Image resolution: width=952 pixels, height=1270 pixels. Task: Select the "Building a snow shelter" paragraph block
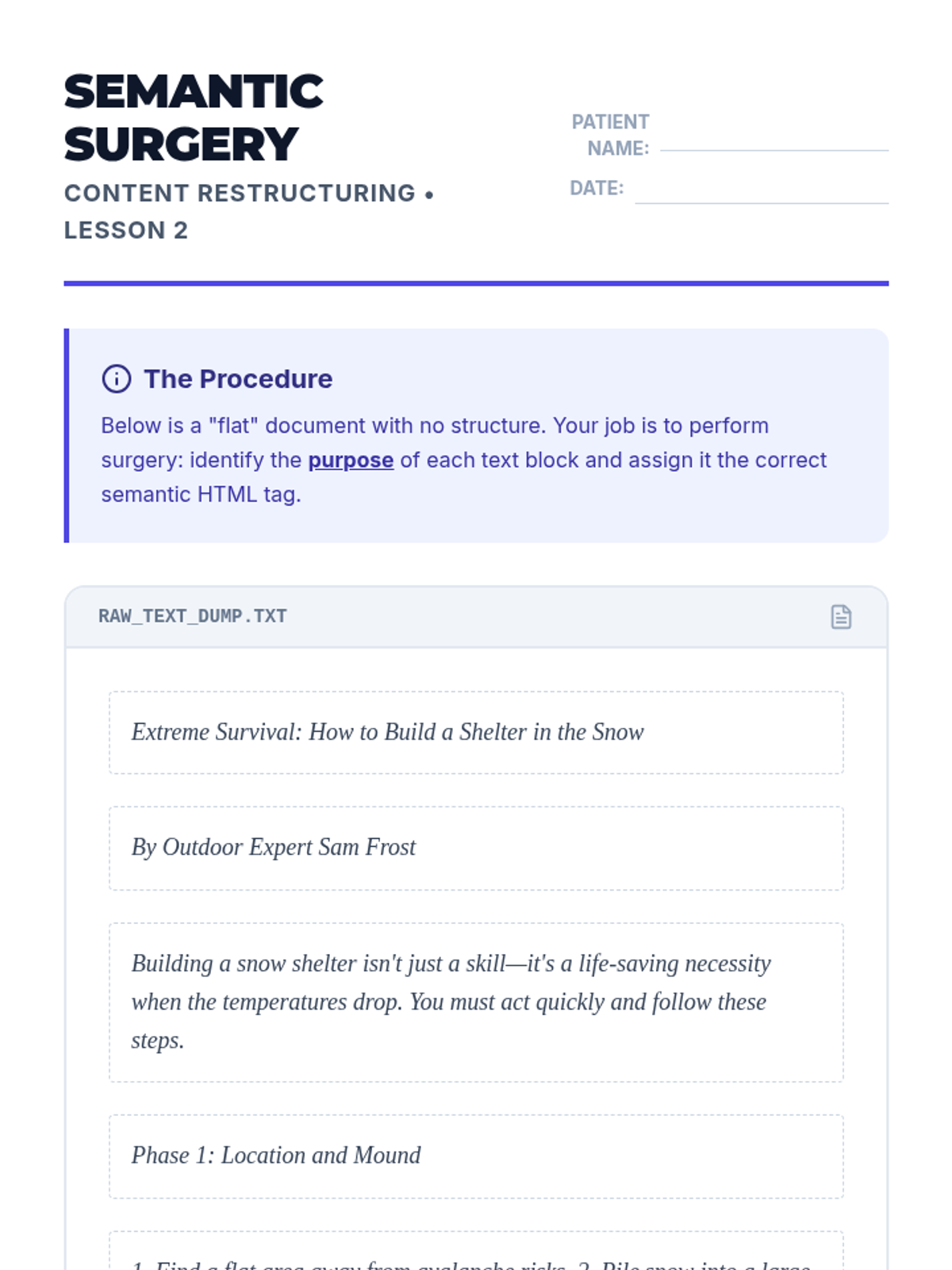475,1002
